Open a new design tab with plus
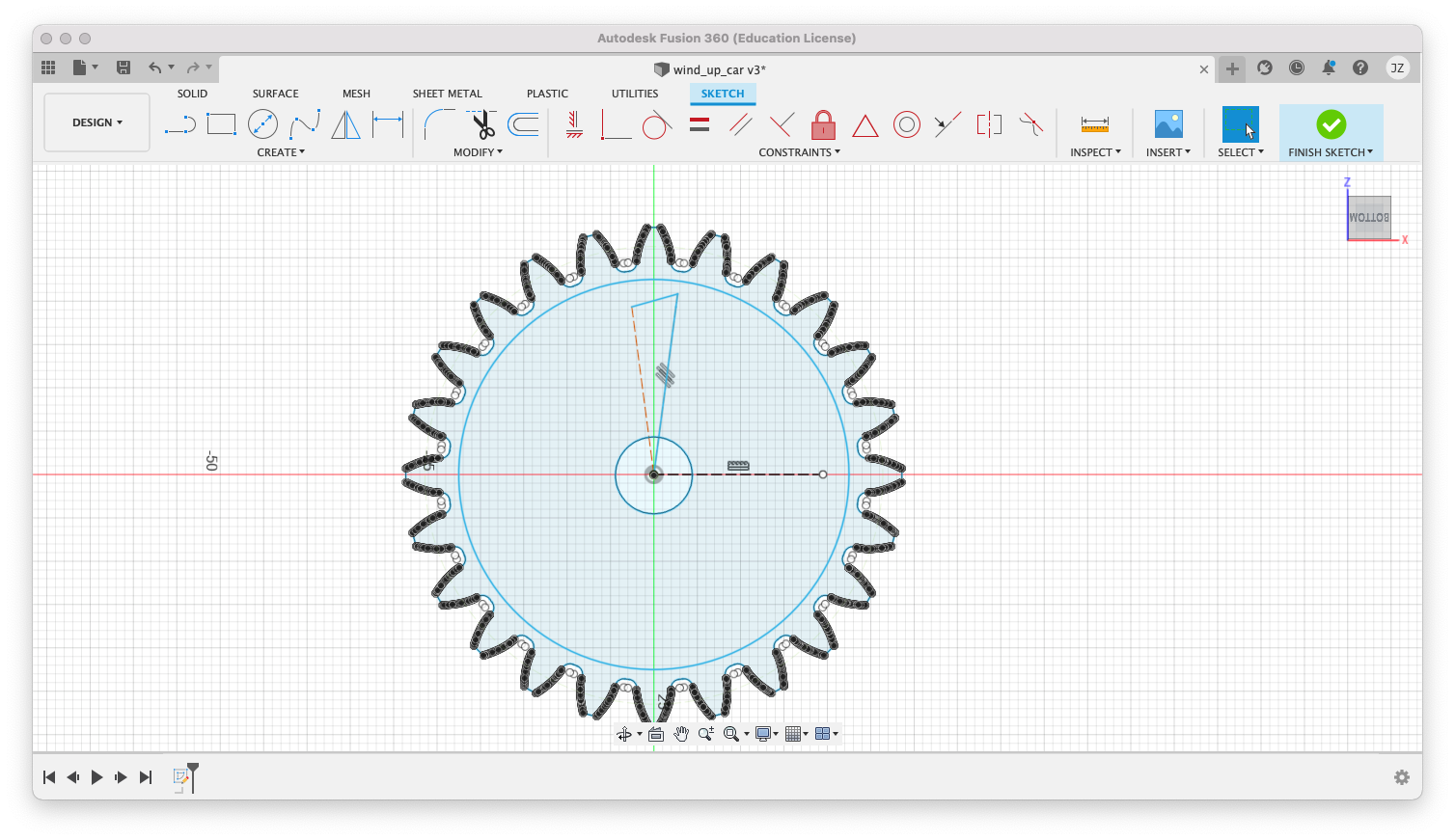Viewport: 1455px width, 840px height. click(1232, 68)
